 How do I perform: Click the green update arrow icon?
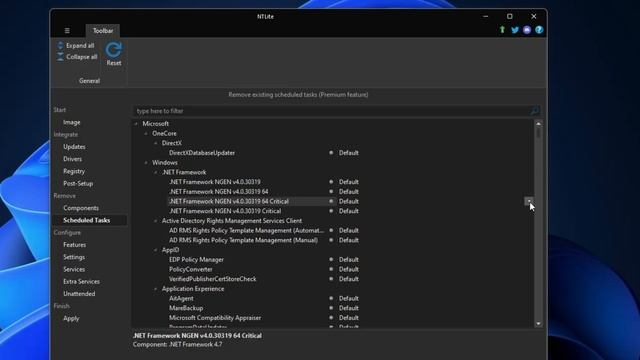(x=502, y=30)
